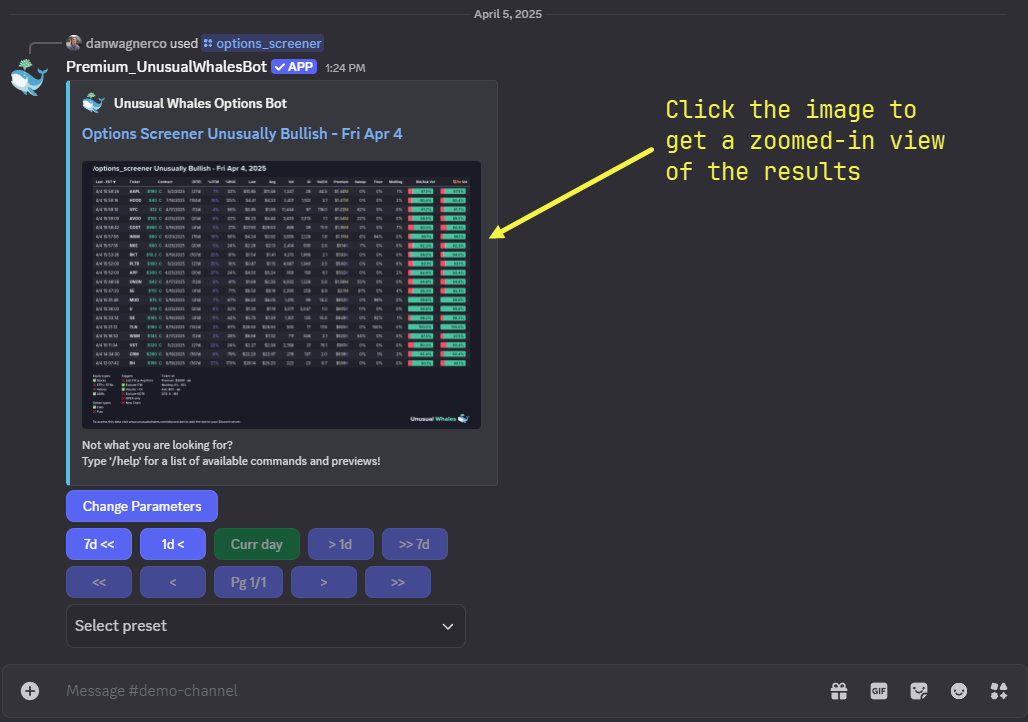
Task: Open the GIF picker icon
Action: 879,691
